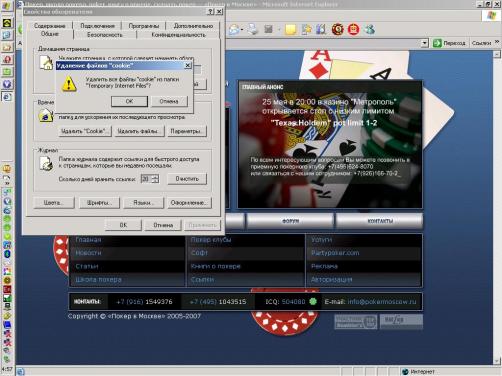Switch to the Подключения tab
502x376 pixels.
pyautogui.click(x=97, y=26)
